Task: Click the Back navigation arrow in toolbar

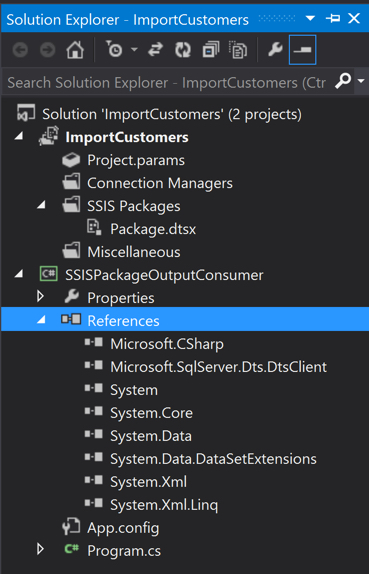Action: [20, 50]
